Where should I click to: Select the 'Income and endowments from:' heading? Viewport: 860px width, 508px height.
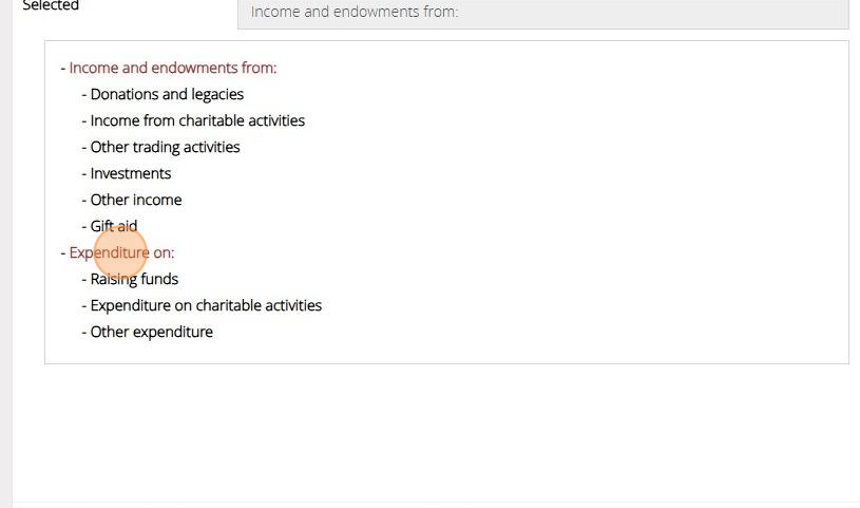tap(173, 68)
